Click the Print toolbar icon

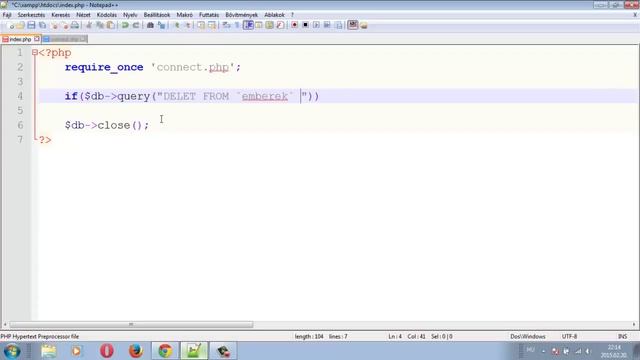coord(75,25)
